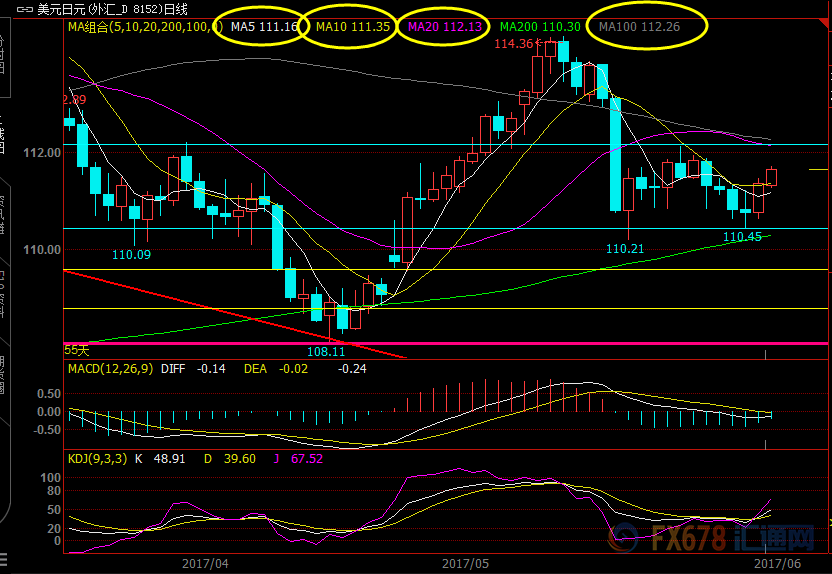Click the 2017/06 date on time axis
Screen dimensions: 832x574
774,563
